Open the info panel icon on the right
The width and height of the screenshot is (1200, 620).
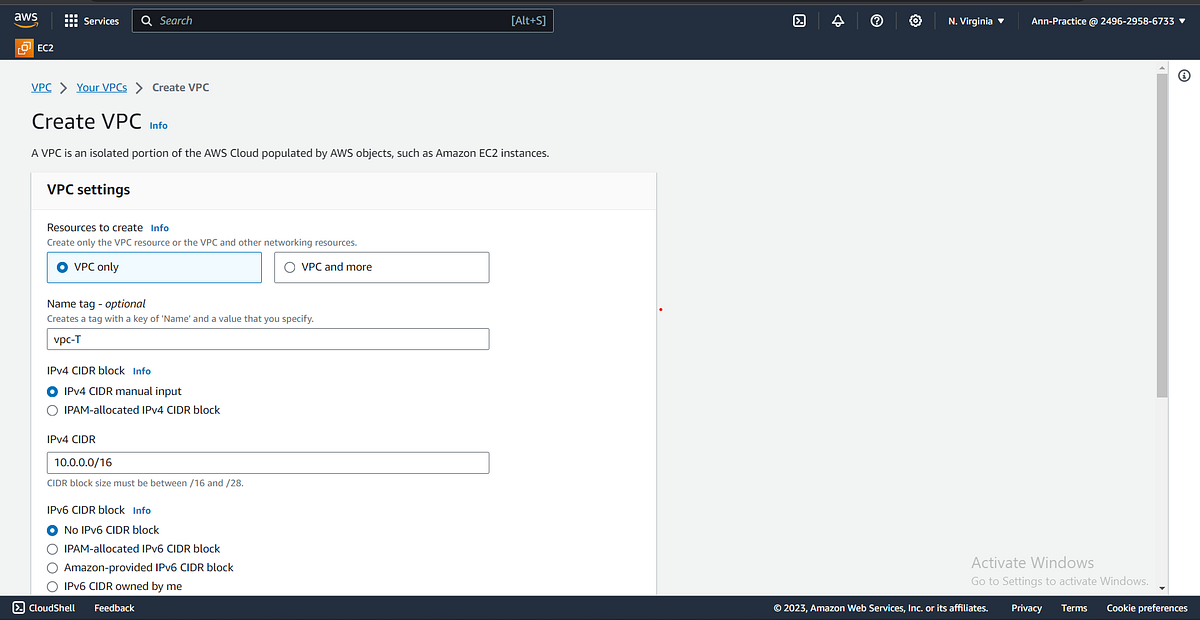pos(1184,75)
